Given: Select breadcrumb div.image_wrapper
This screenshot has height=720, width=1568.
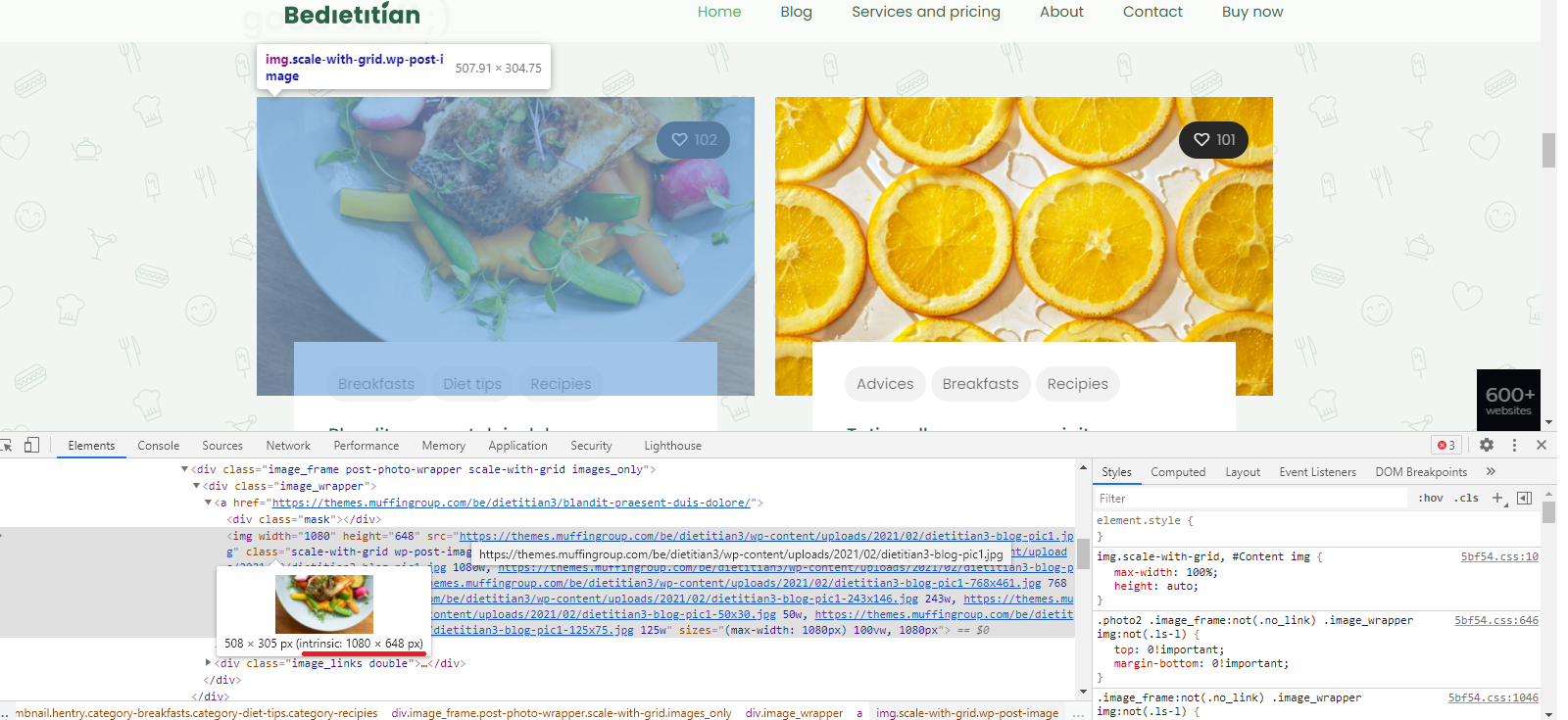Looking at the screenshot, I should tap(794, 713).
